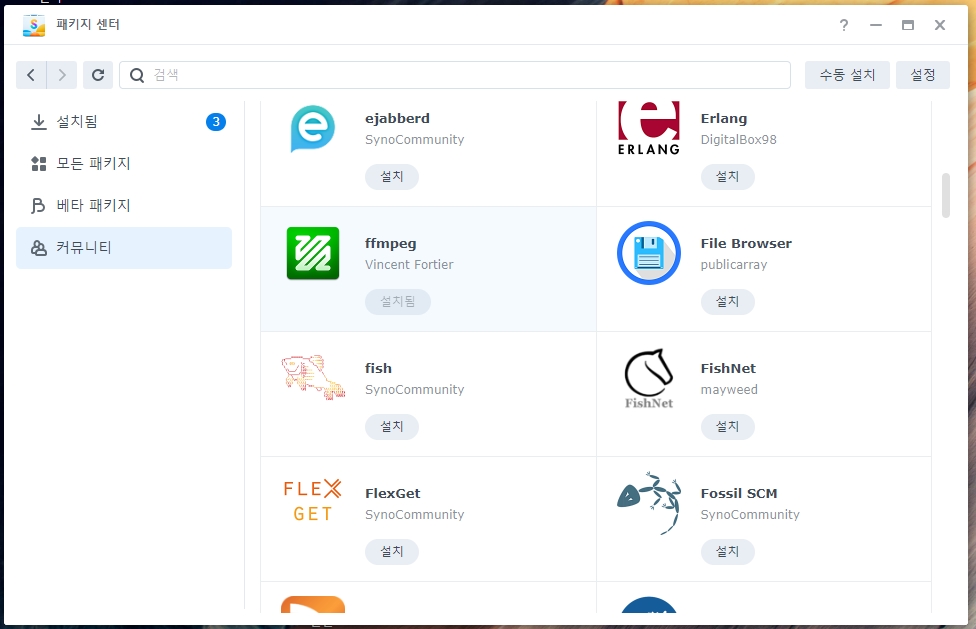The height and width of the screenshot is (629, 976).
Task: Click the DigitalBox98 author text
Action: point(739,139)
